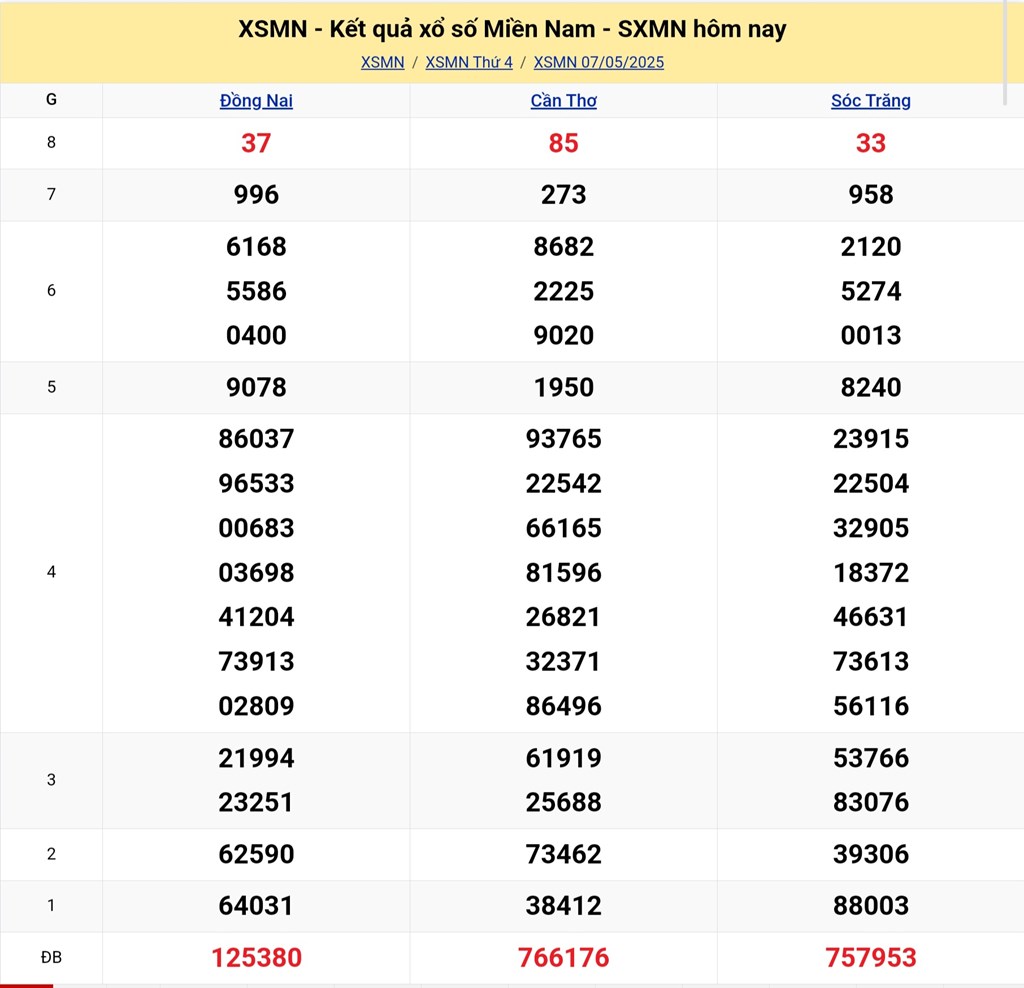This screenshot has width=1024, height=988.
Task: Click the ĐB row label
Action: click(x=51, y=957)
